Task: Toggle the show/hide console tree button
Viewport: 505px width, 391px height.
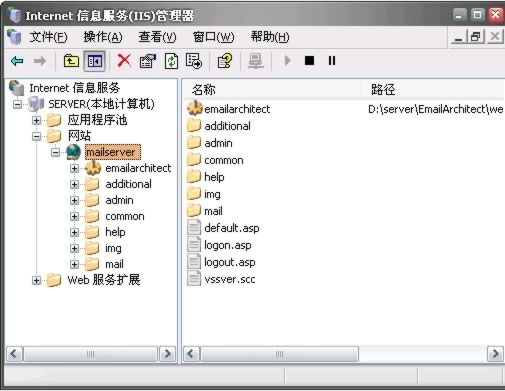Action: point(95,61)
